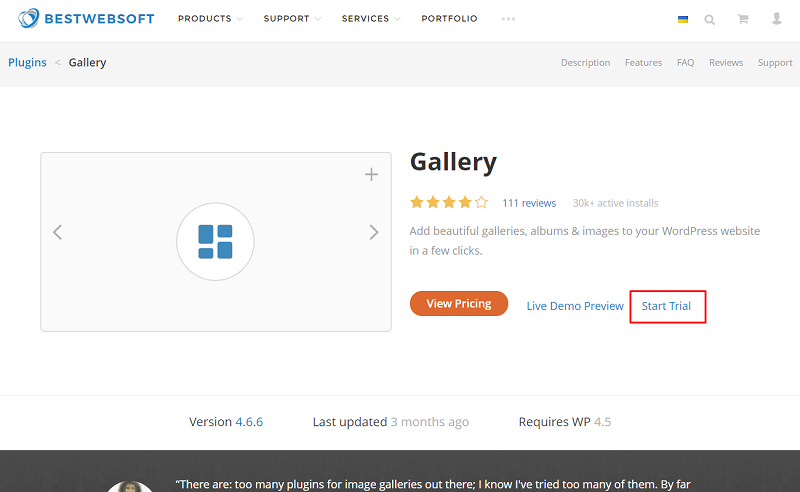Expand the gallery image with plus icon
The height and width of the screenshot is (492, 800).
(x=371, y=175)
